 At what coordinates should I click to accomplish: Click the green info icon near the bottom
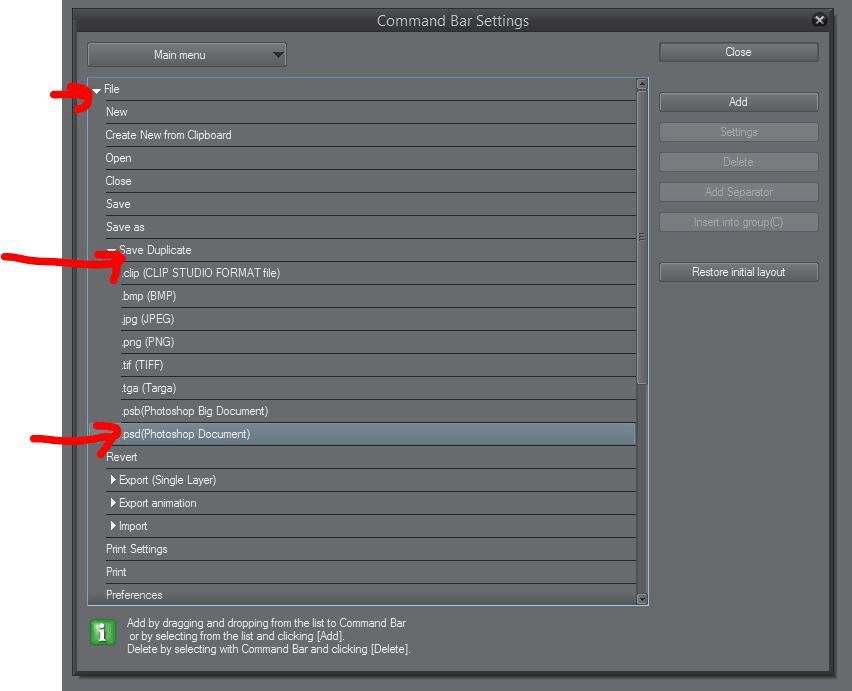(100, 632)
